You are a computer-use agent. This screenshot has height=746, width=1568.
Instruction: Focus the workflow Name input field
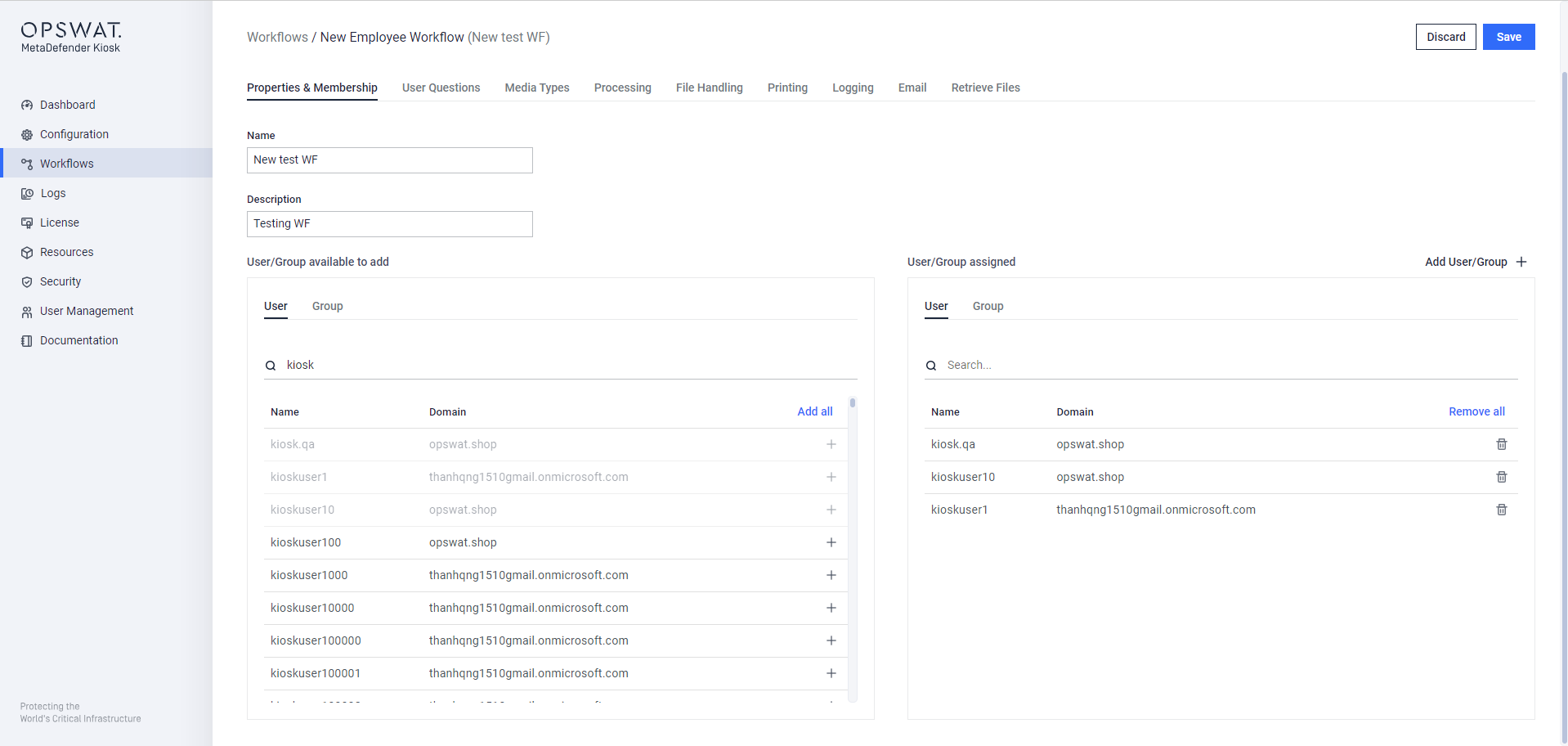point(390,160)
